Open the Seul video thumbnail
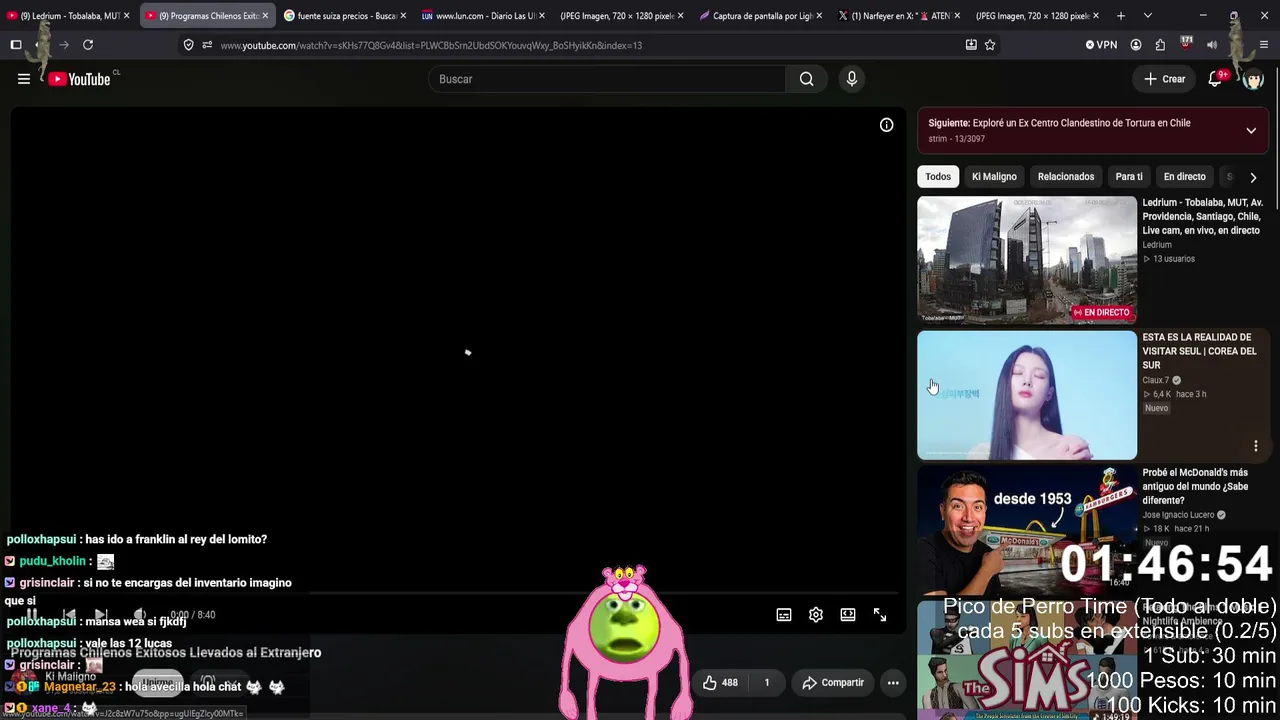Viewport: 1280px width, 720px height. pos(1027,396)
